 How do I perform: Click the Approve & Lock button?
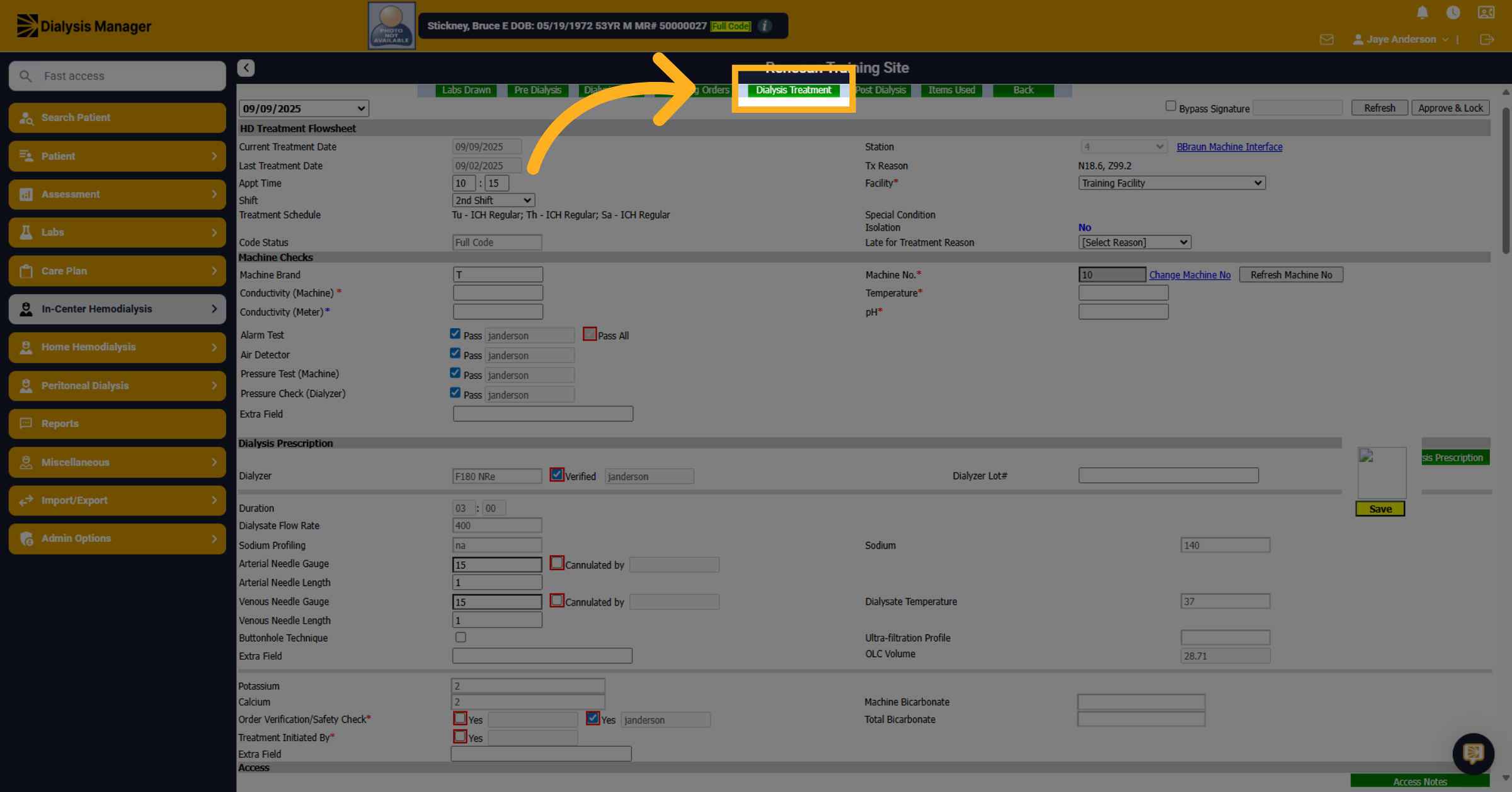tap(1450, 108)
